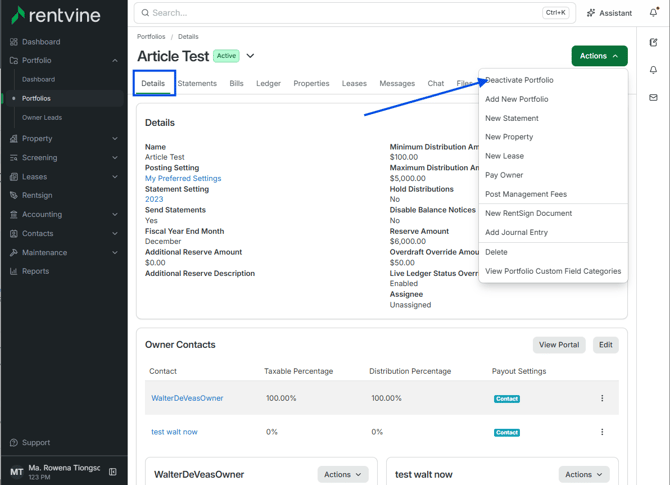Focus the Search input field
Screen dimensions: 670x485
tap(355, 13)
